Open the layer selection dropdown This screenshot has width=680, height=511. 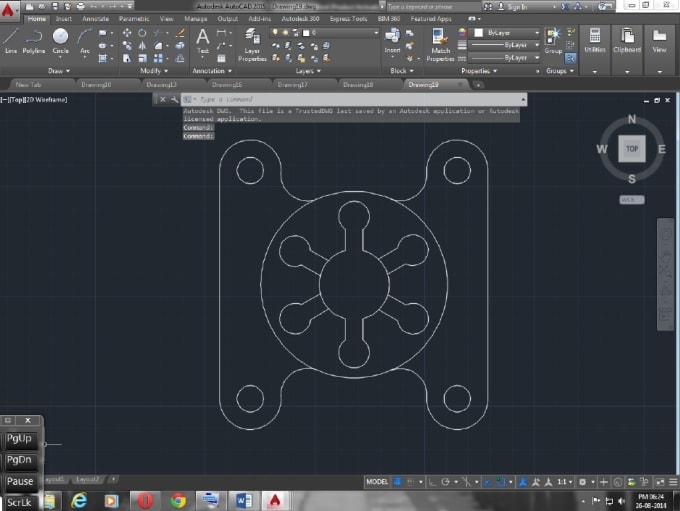point(324,33)
